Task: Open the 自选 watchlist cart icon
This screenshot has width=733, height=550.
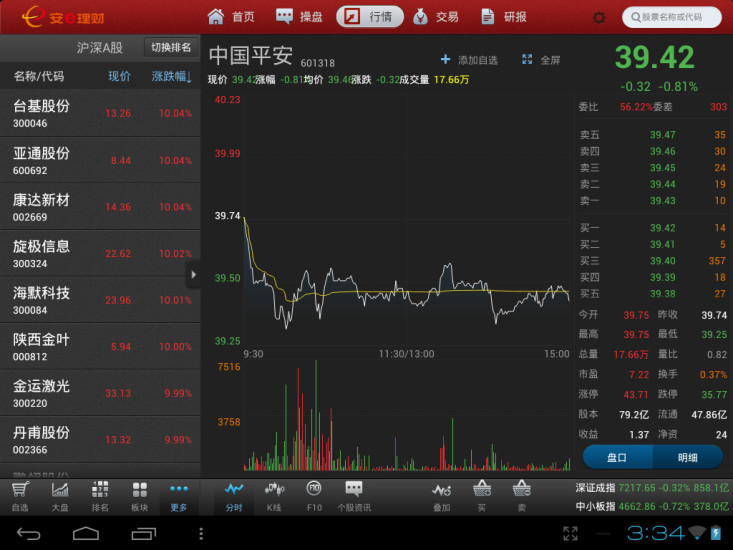Action: click(x=20, y=496)
